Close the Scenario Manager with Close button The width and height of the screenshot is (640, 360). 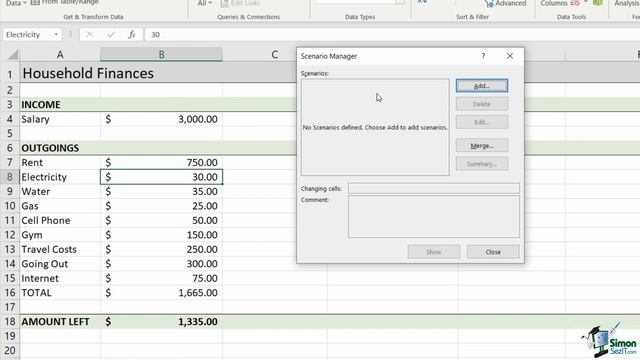click(x=493, y=252)
